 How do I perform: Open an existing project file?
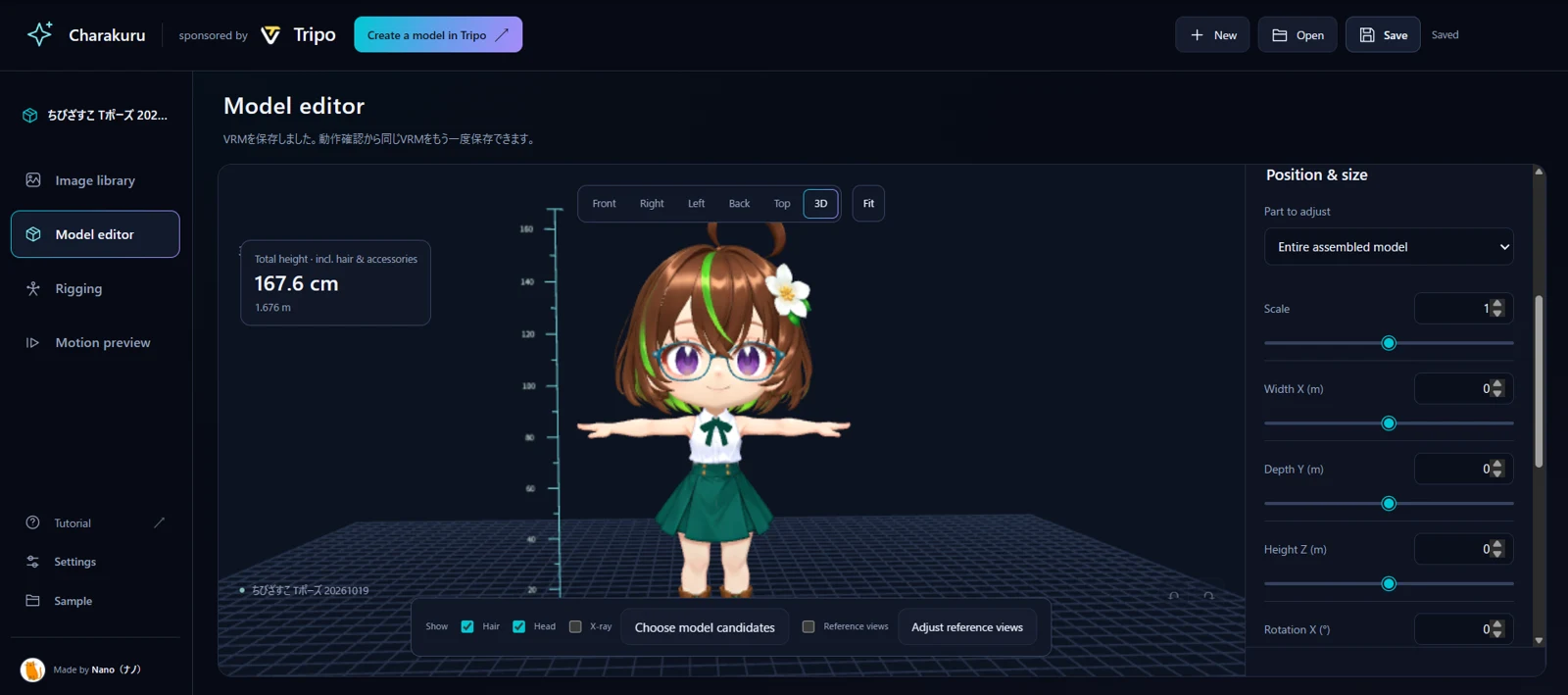pos(1298,34)
